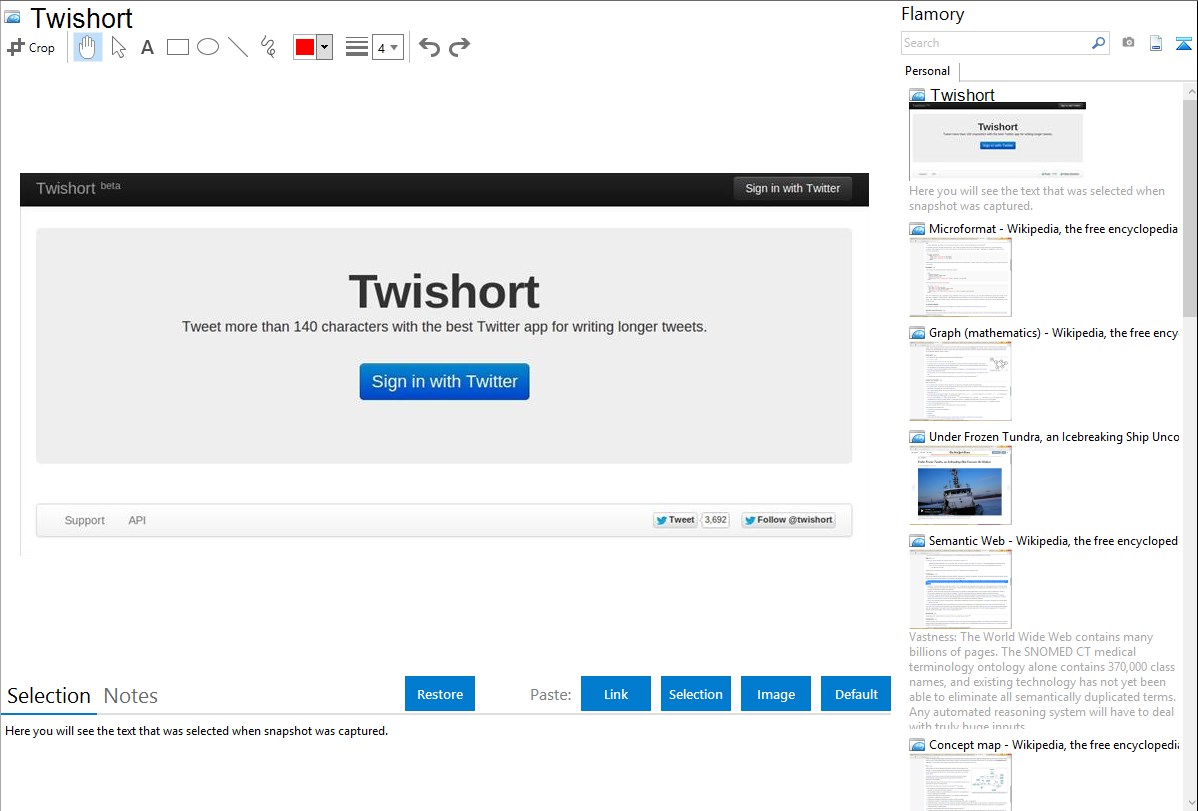Click the Microformat - Wikipedia title
Viewport: 1198px width, 811px height.
(x=1053, y=229)
